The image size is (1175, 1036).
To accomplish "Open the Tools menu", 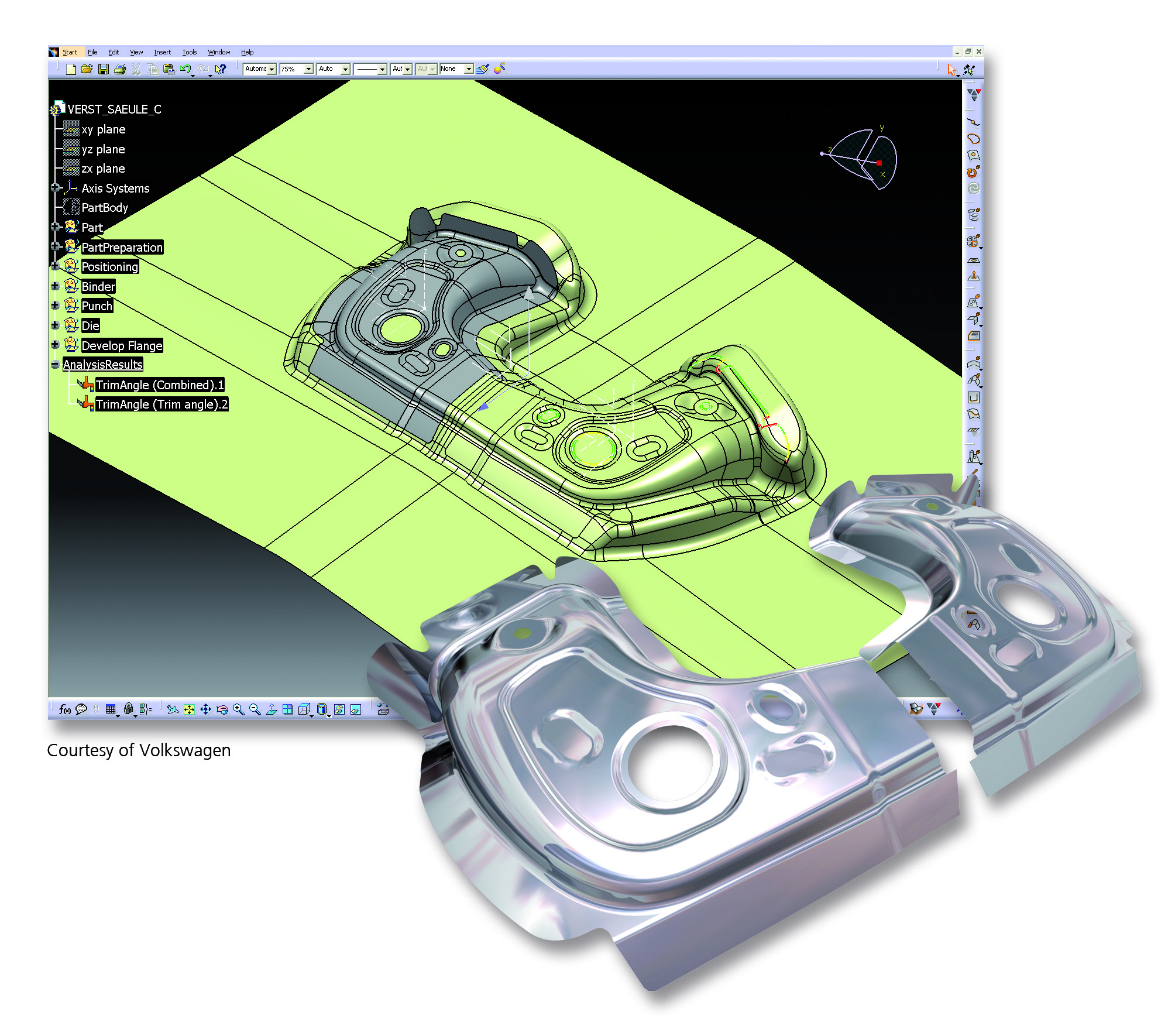I will [189, 52].
